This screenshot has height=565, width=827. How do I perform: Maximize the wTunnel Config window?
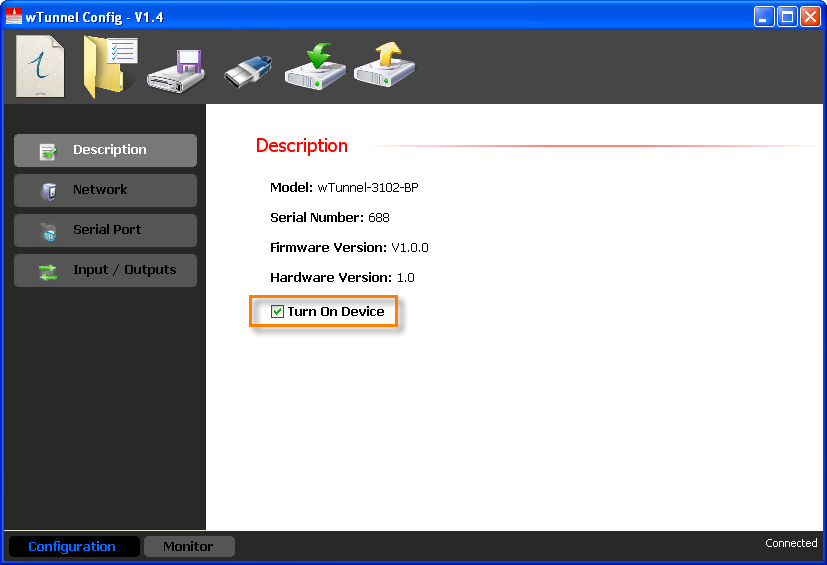coord(787,16)
